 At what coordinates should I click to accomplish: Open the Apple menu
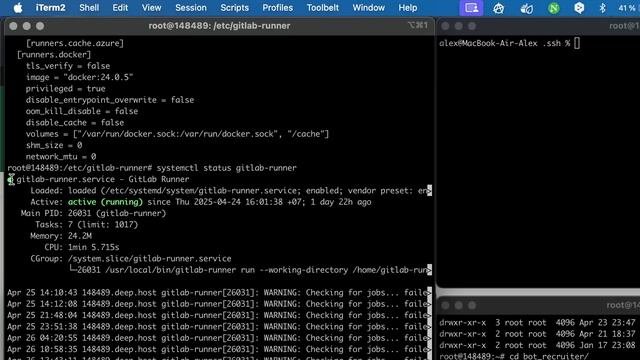[x=18, y=8]
